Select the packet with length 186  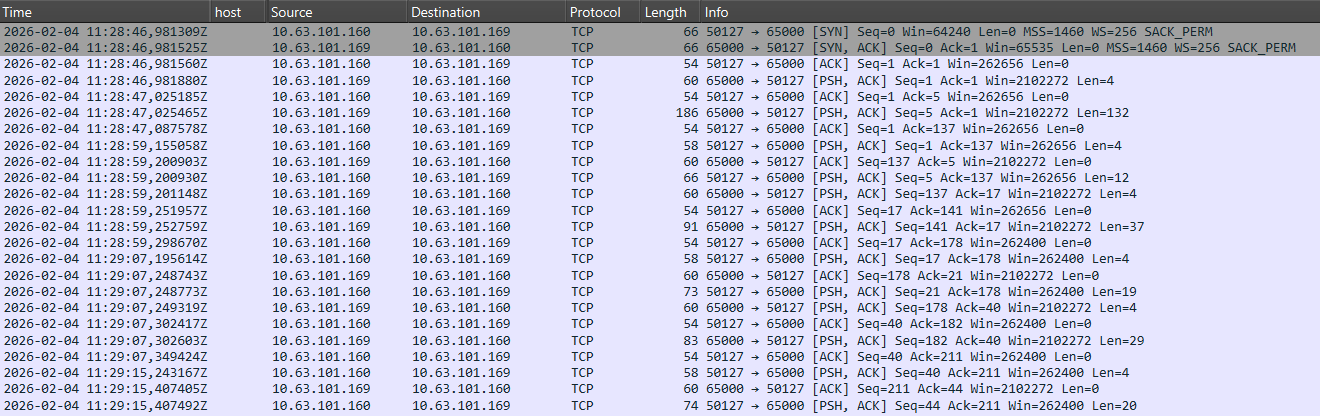(660, 112)
